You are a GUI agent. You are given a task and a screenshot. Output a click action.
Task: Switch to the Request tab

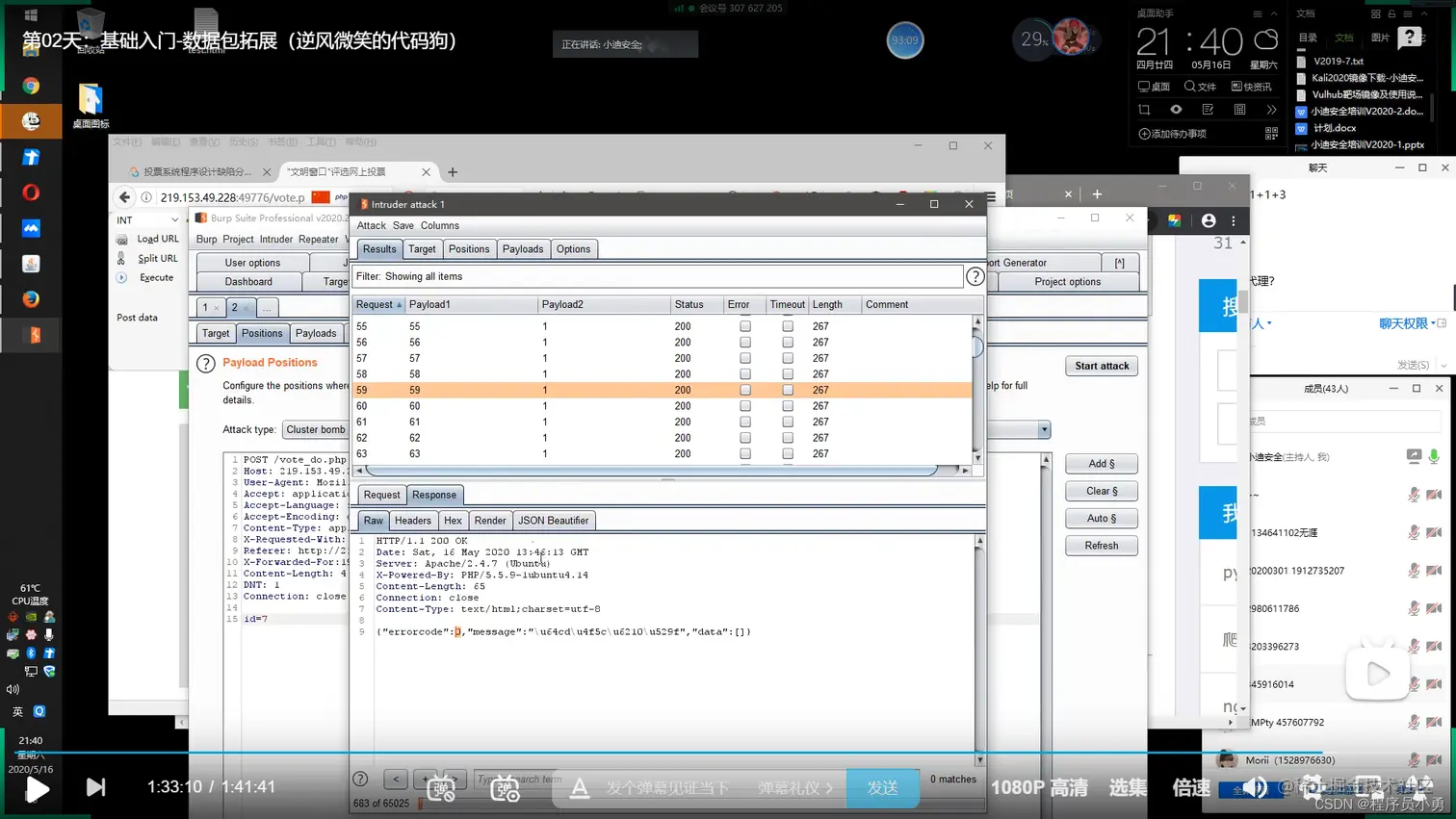381,495
